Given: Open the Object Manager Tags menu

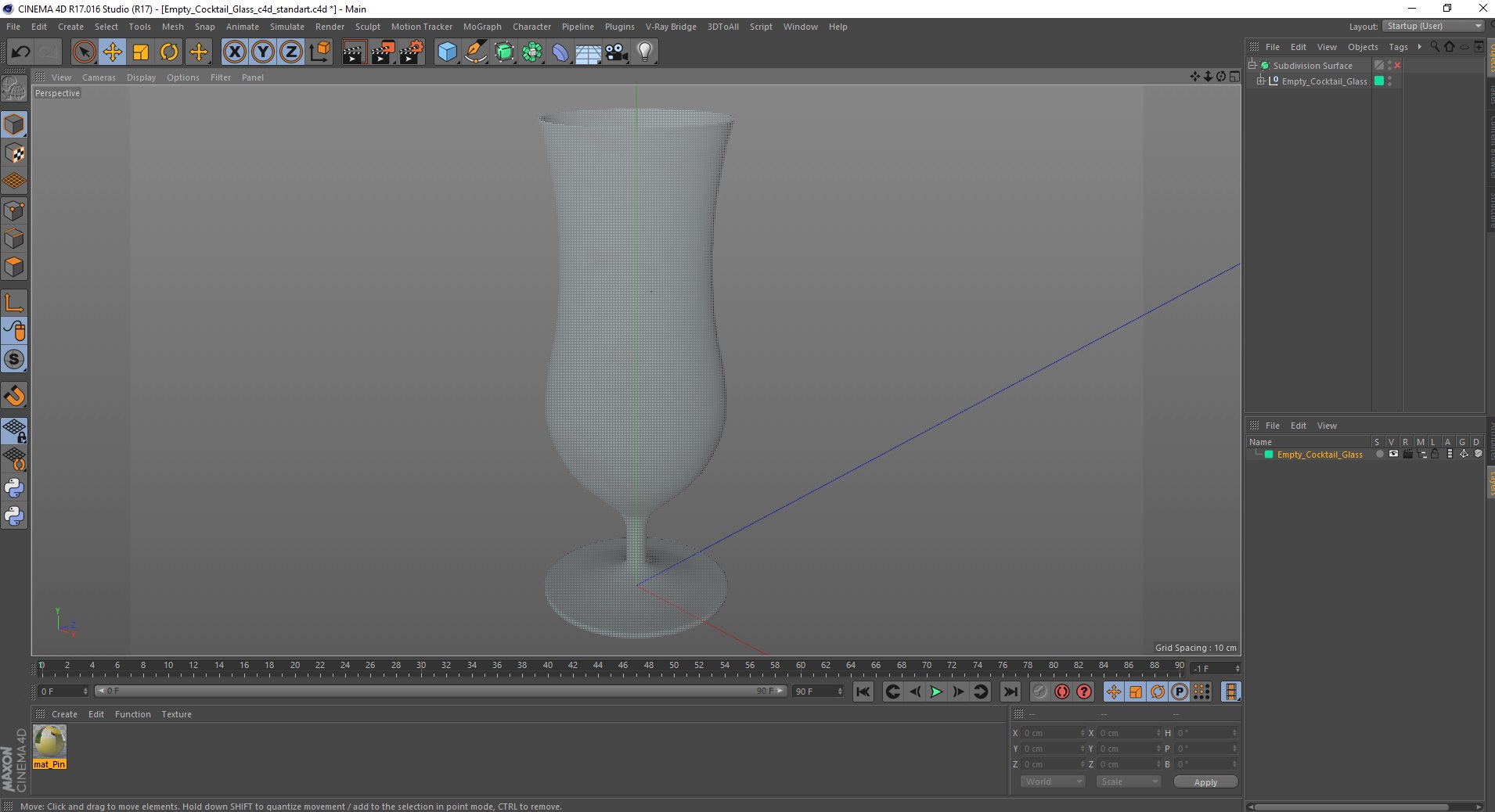Looking at the screenshot, I should pyautogui.click(x=1398, y=47).
